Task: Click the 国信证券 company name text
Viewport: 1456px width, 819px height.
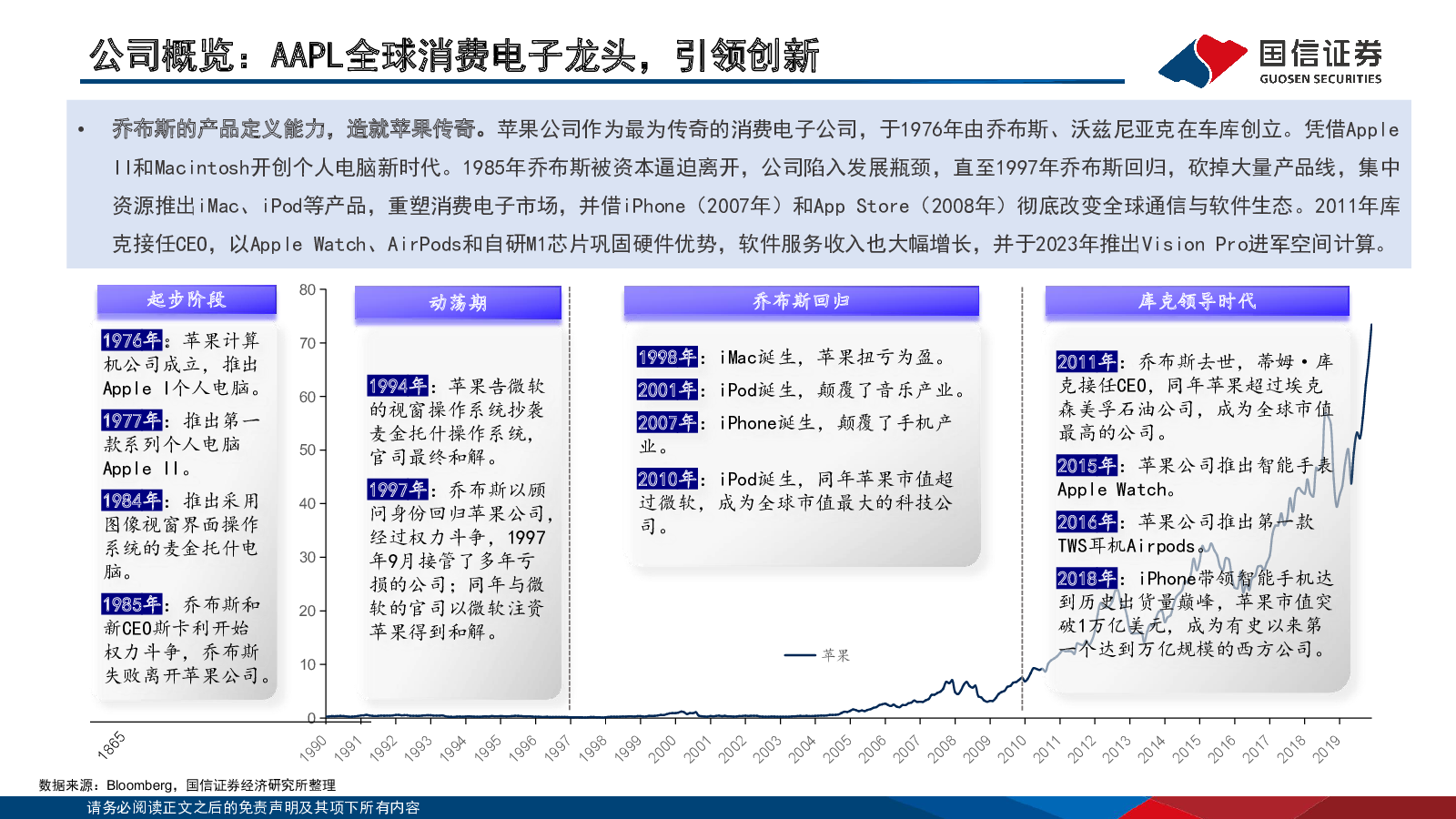Action: tap(1320, 53)
